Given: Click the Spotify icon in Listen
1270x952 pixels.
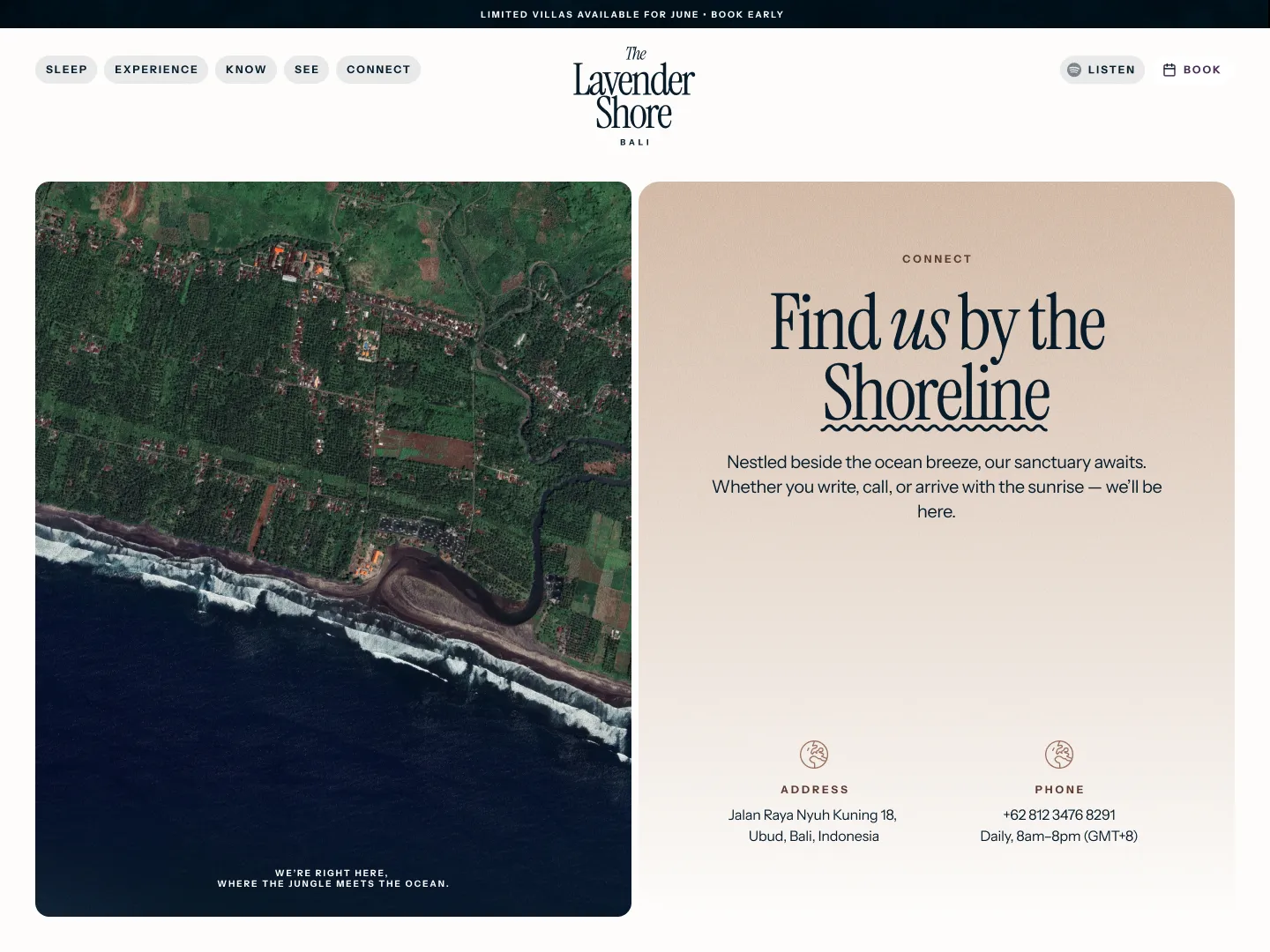Looking at the screenshot, I should [x=1074, y=70].
